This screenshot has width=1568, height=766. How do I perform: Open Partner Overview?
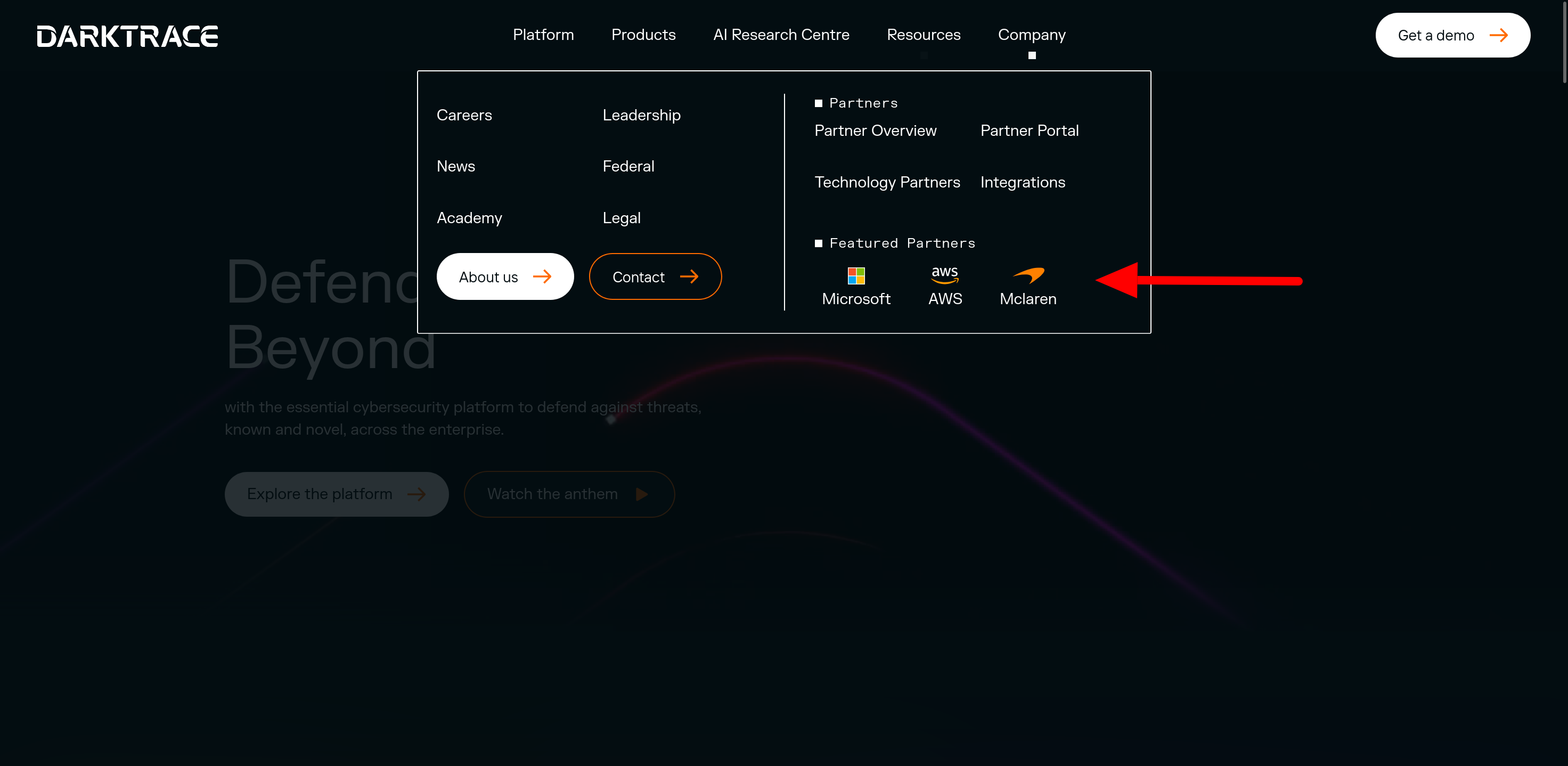click(875, 131)
